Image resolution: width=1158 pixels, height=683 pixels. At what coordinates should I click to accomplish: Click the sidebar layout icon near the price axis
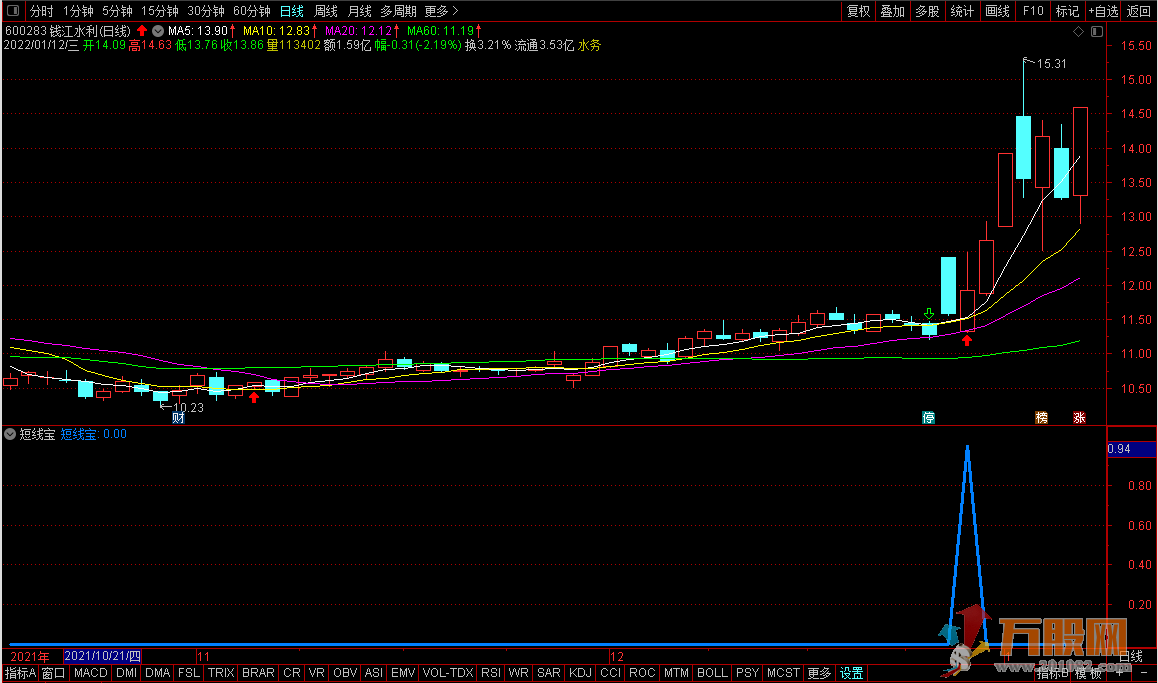(x=1097, y=32)
